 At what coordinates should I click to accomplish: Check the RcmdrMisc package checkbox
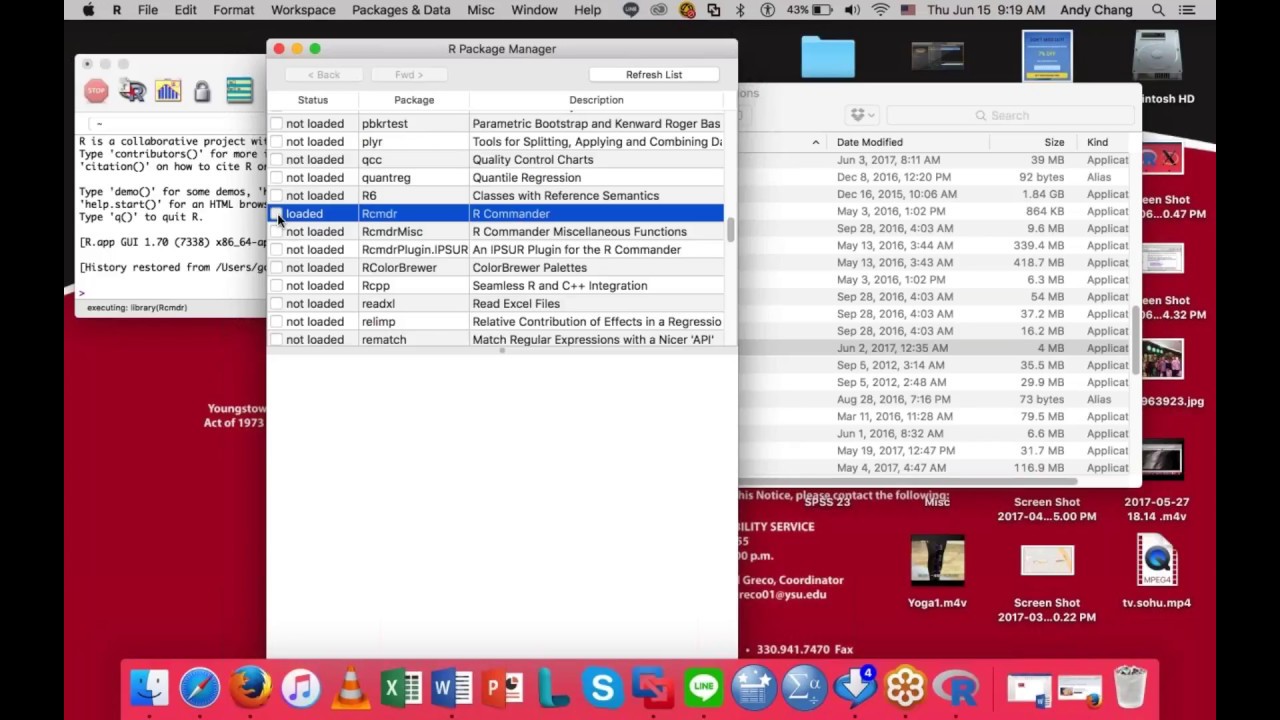click(x=276, y=232)
